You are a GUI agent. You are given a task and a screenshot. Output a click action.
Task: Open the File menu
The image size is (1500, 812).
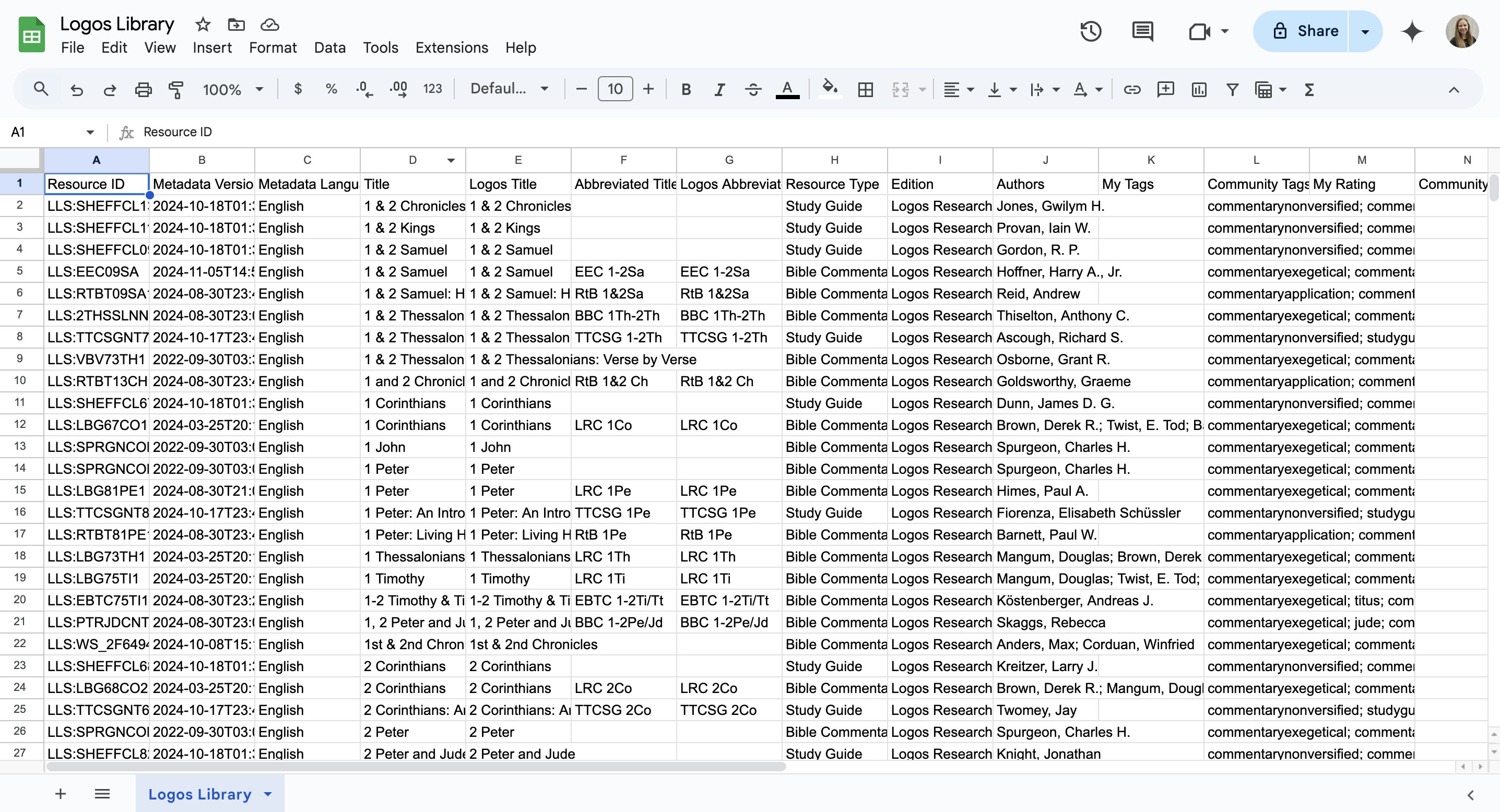(x=72, y=47)
